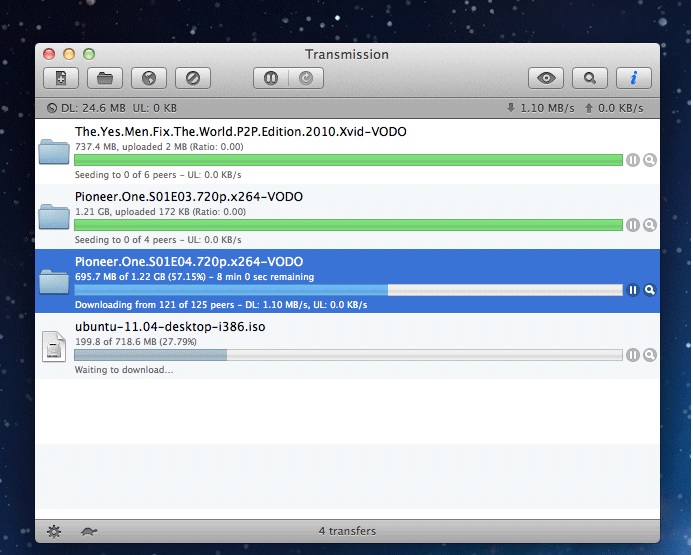Toggle Quick Look with the eye button
The width and height of the screenshot is (693, 555).
click(x=547, y=78)
